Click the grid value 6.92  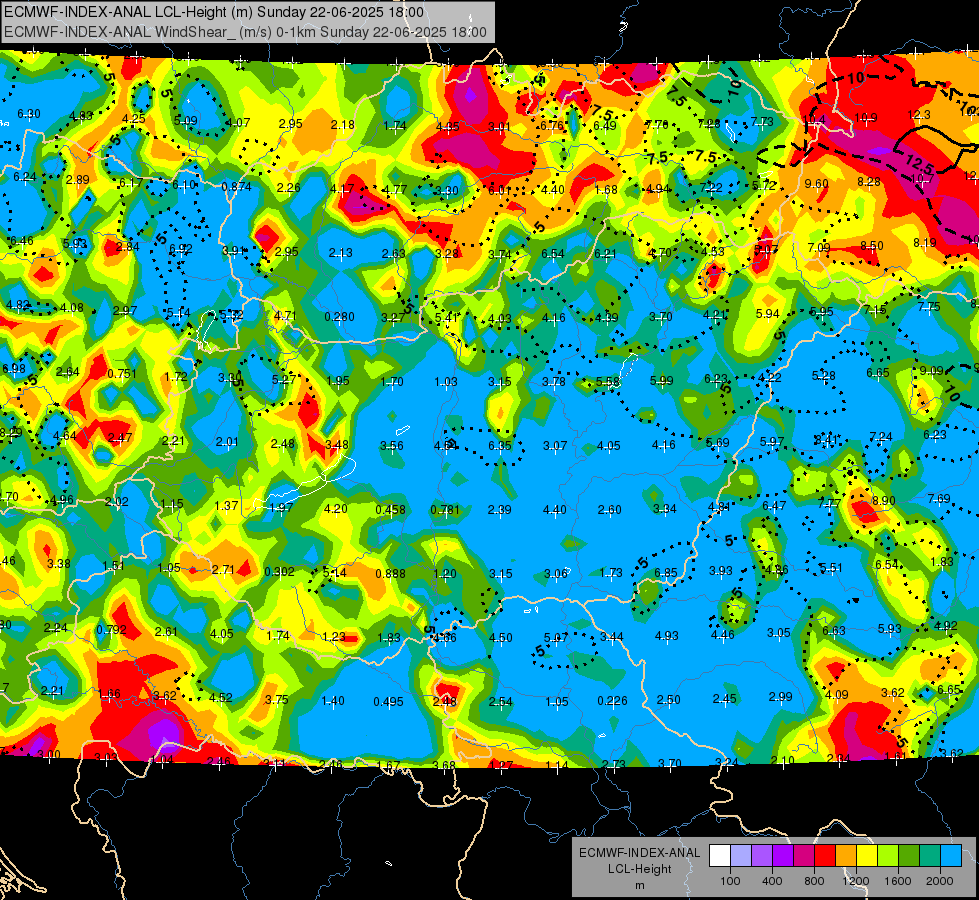coord(180,249)
